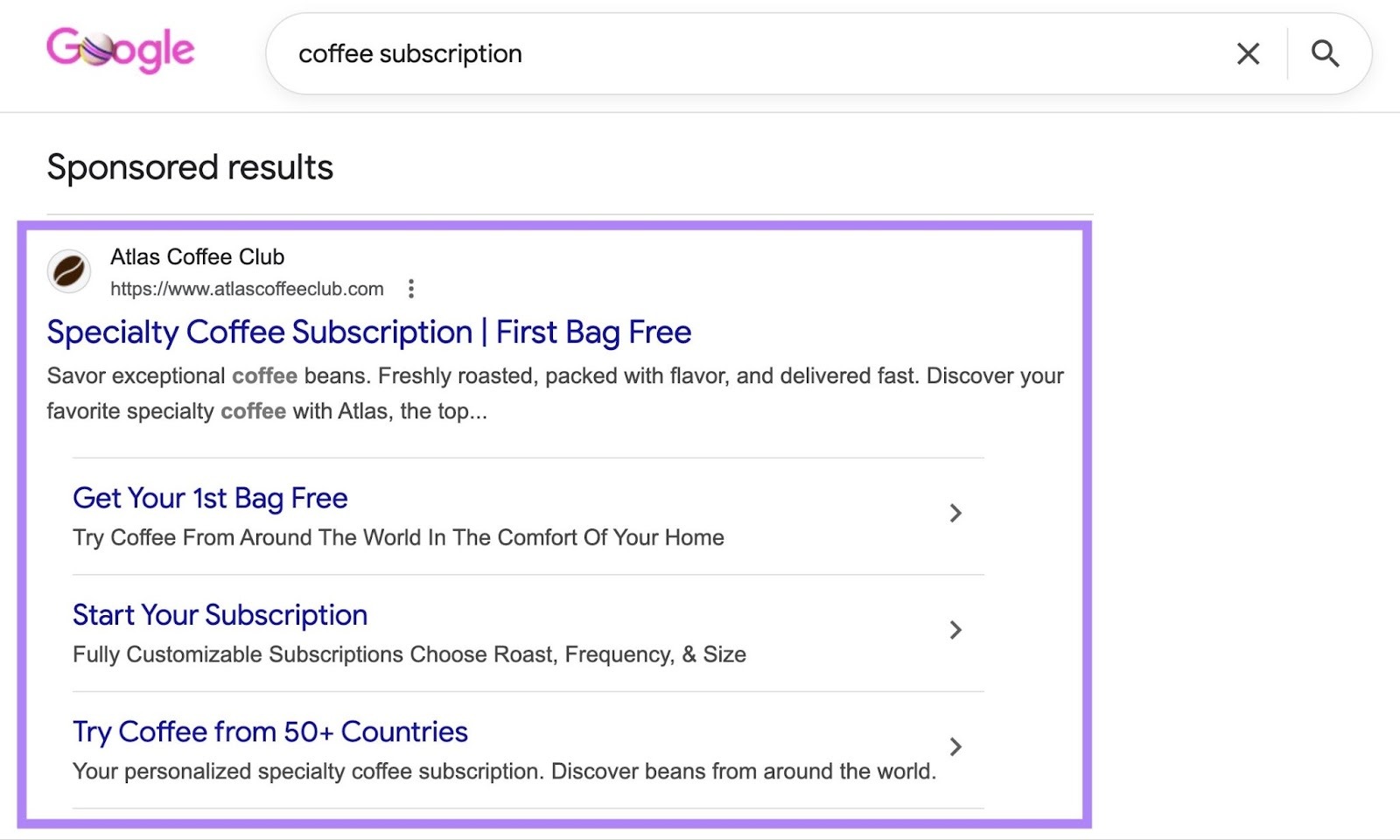This screenshot has height=840, width=1400.
Task: Select the coffee subscription query text
Action: click(x=409, y=53)
